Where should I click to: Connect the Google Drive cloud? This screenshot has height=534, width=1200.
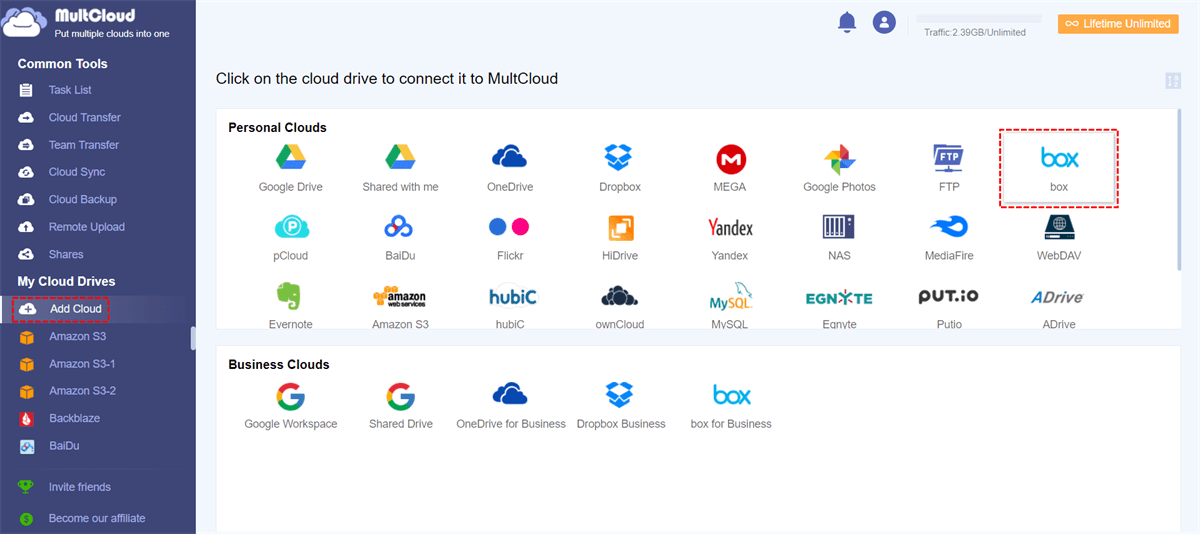click(x=290, y=158)
